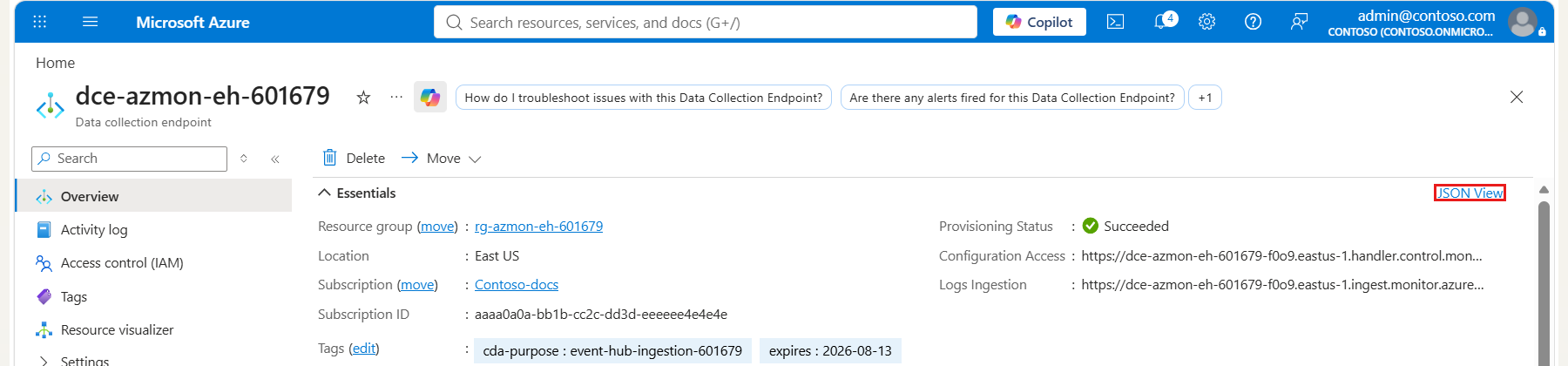Focus the sidebar Search field

coord(129,159)
